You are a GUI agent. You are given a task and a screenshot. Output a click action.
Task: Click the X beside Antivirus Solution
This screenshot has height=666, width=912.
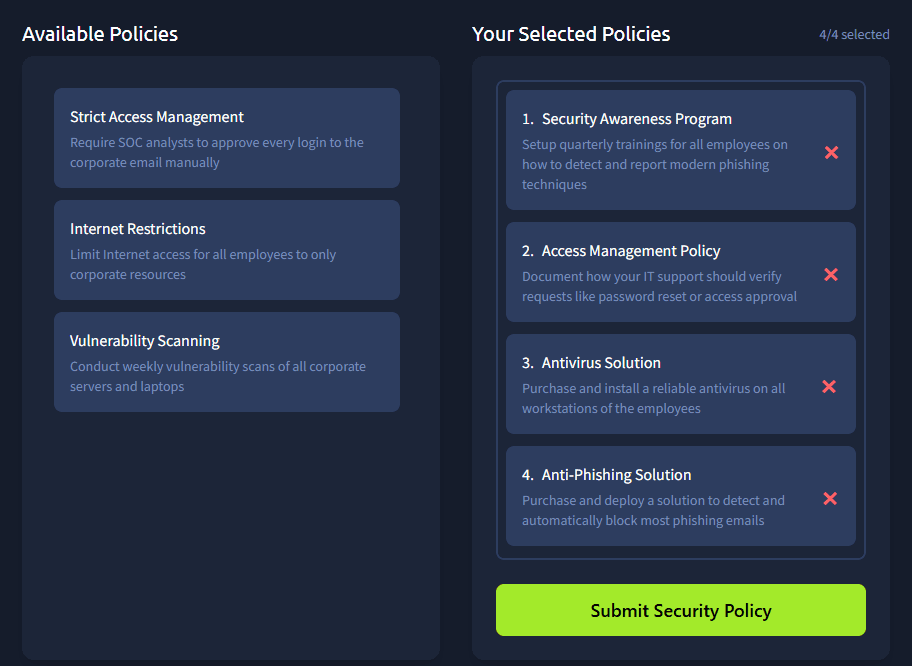click(x=829, y=386)
